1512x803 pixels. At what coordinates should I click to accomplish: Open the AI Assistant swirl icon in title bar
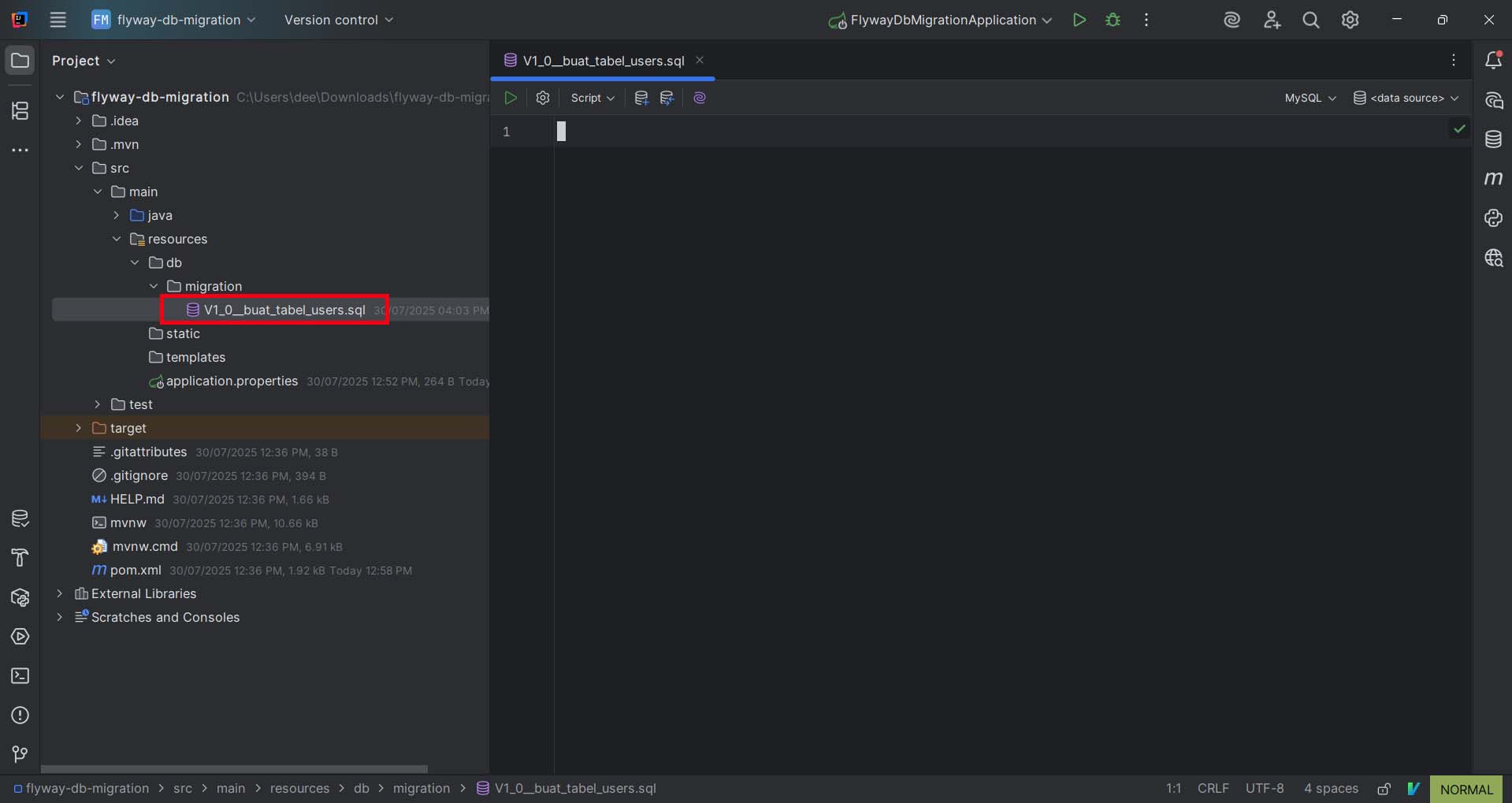(1232, 20)
